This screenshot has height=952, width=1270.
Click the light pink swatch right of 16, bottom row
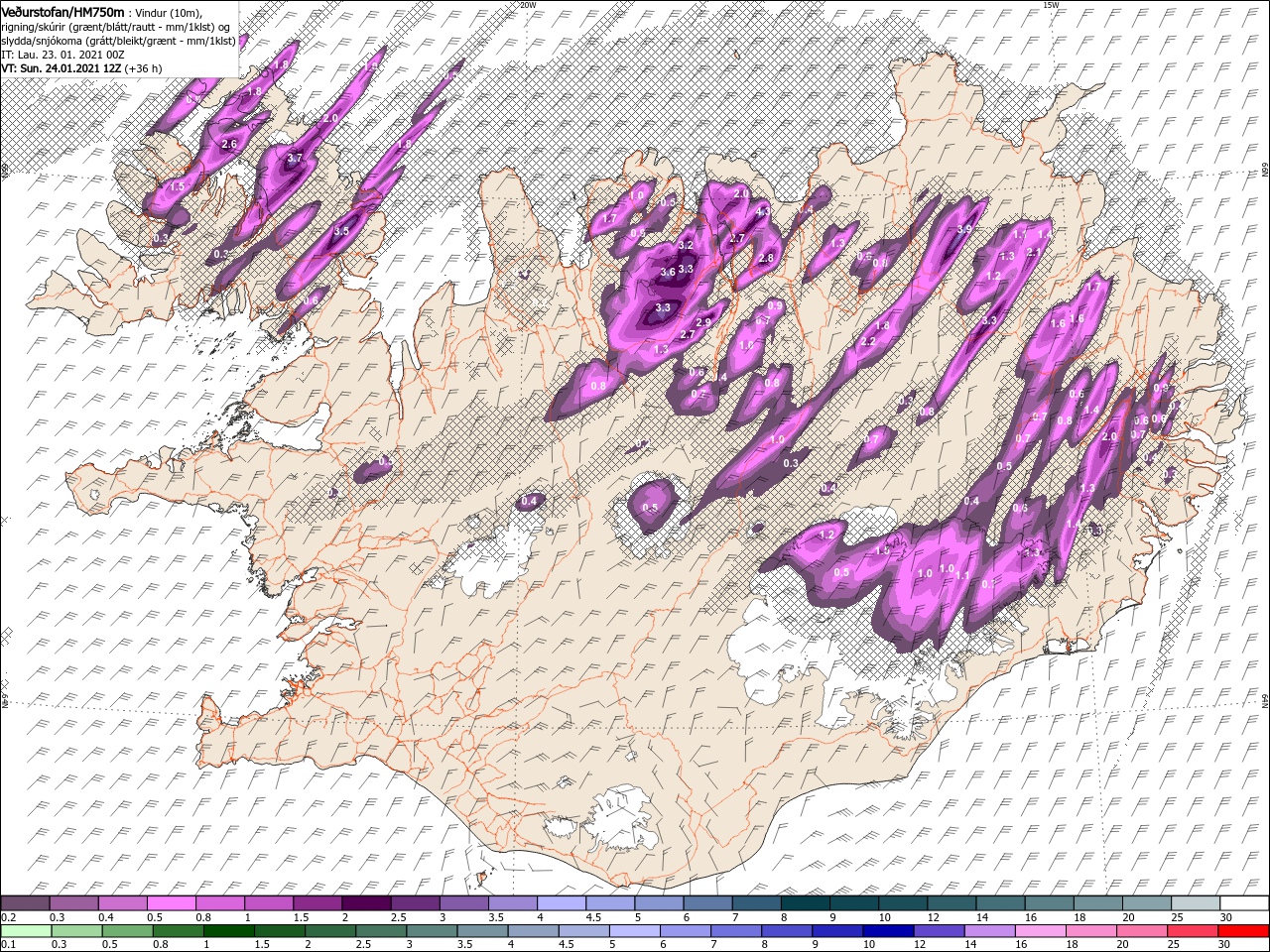[1041, 931]
